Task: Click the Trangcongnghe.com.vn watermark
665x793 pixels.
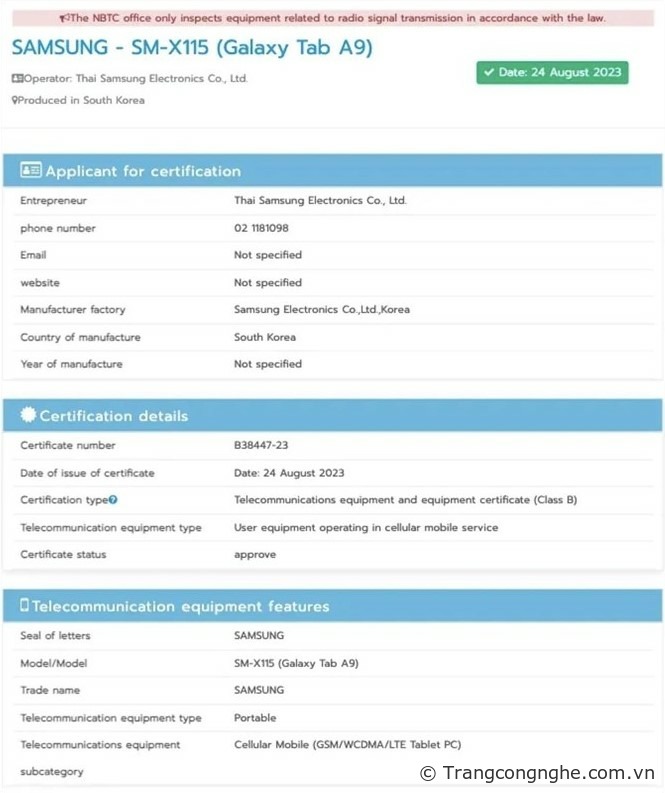Action: [x=537, y=772]
